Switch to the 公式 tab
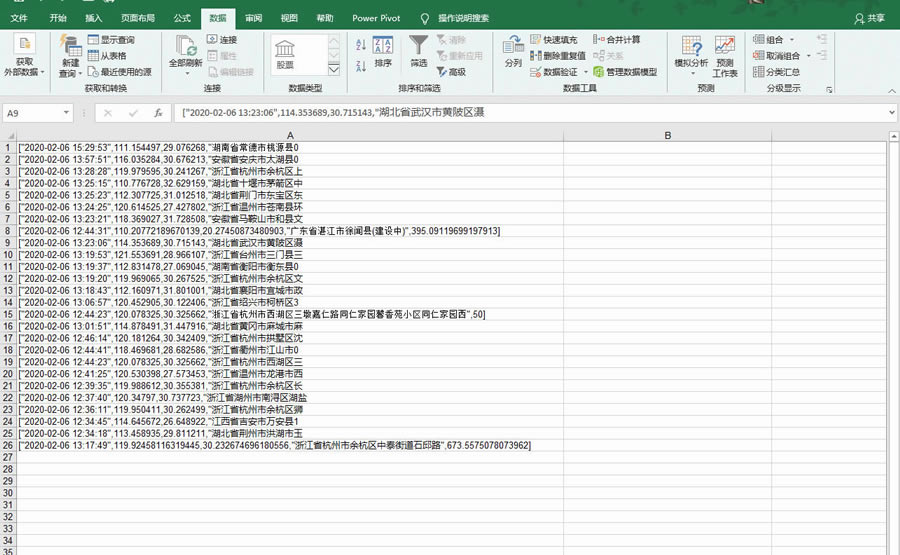This screenshot has height=555, width=900. click(182, 18)
